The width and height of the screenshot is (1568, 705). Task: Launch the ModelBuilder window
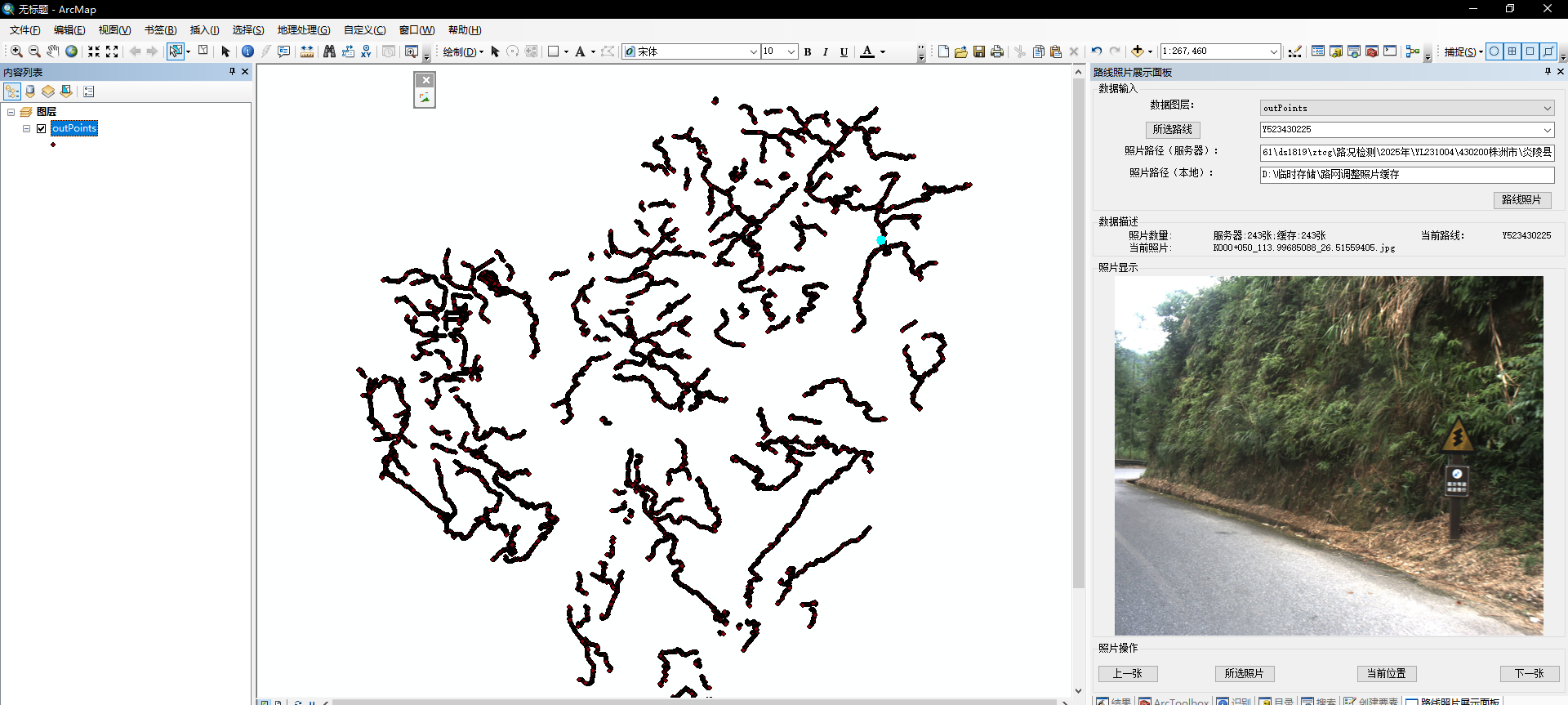click(1413, 51)
